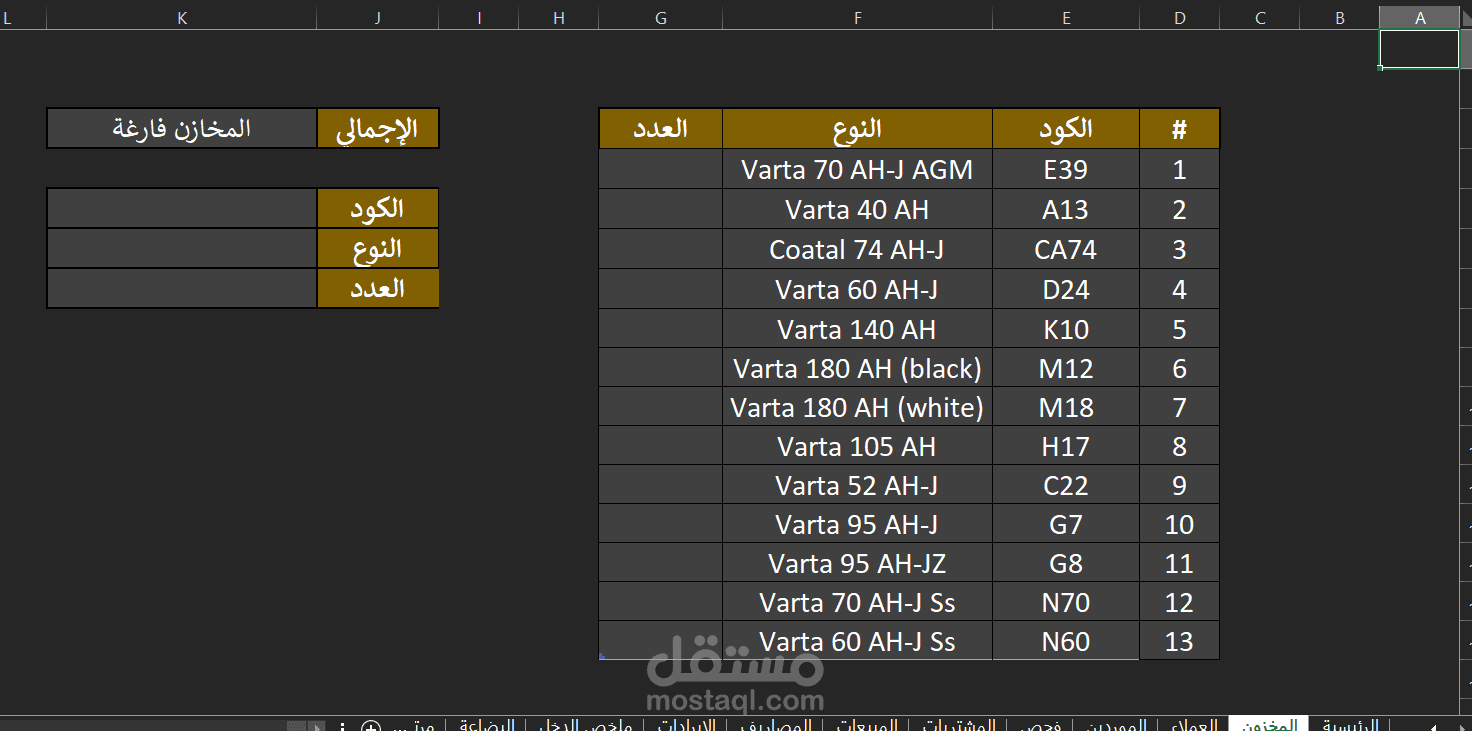Open the الرئيسية sheet tab
The width and height of the screenshot is (1472, 731).
click(1350, 726)
